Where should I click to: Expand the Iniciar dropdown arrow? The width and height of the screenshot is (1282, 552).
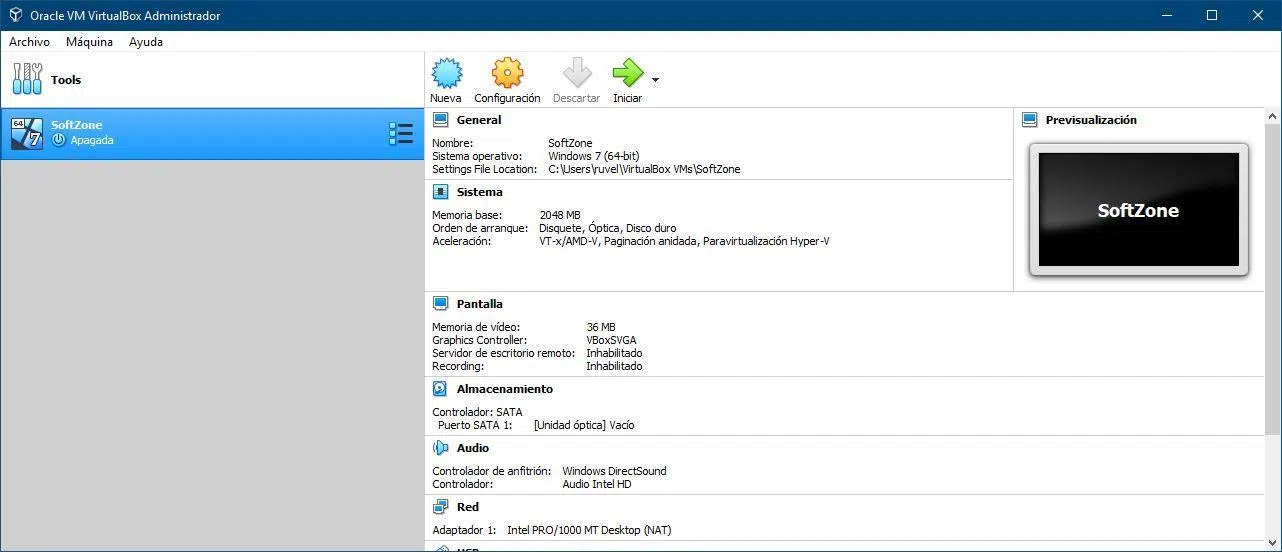tap(655, 80)
